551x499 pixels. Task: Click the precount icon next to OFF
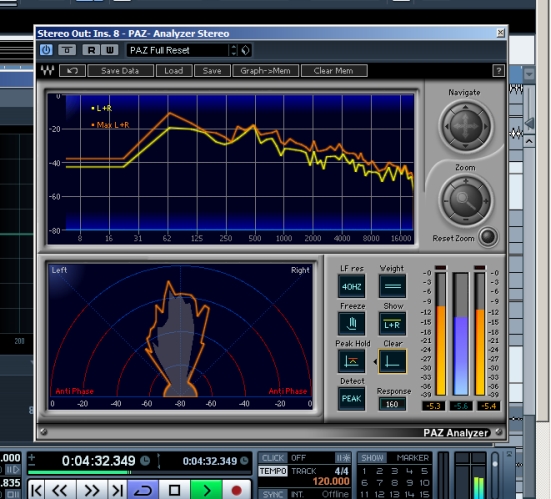[343, 458]
